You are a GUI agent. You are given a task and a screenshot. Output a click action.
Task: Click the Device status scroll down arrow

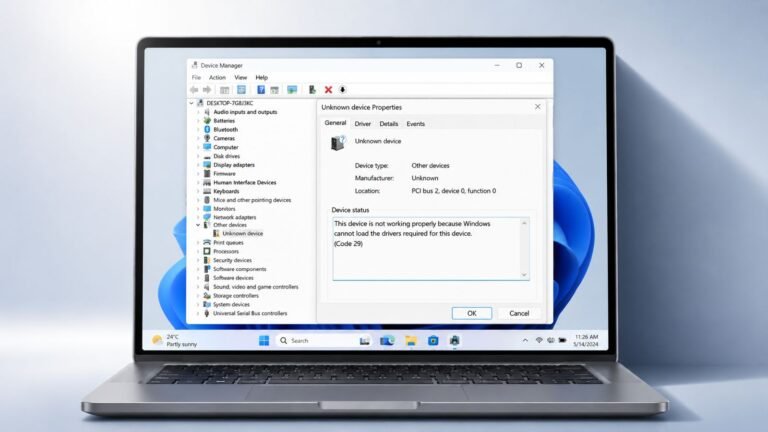point(524,275)
